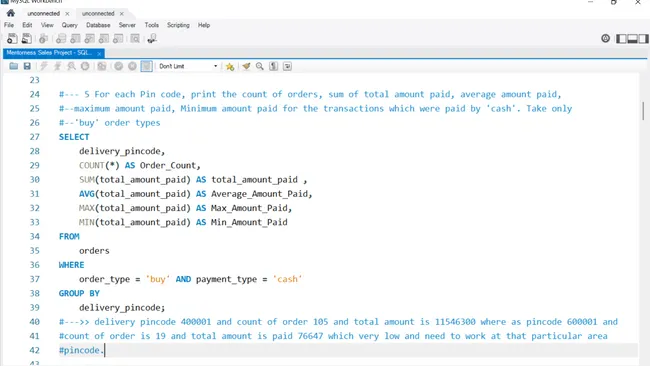Screen dimensions: 650x366
Task: Expand the Don't Limit rows dropdown
Action: (x=188, y=66)
